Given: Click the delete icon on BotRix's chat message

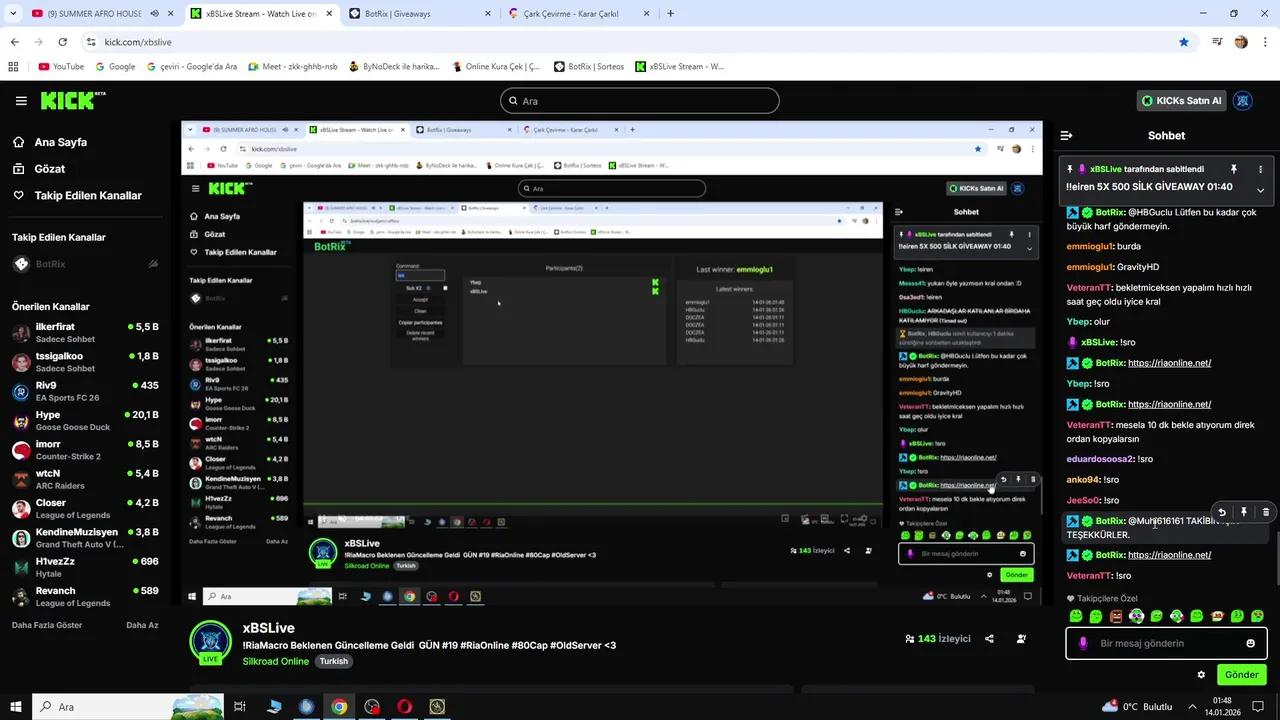Looking at the screenshot, I should (x=1266, y=512).
